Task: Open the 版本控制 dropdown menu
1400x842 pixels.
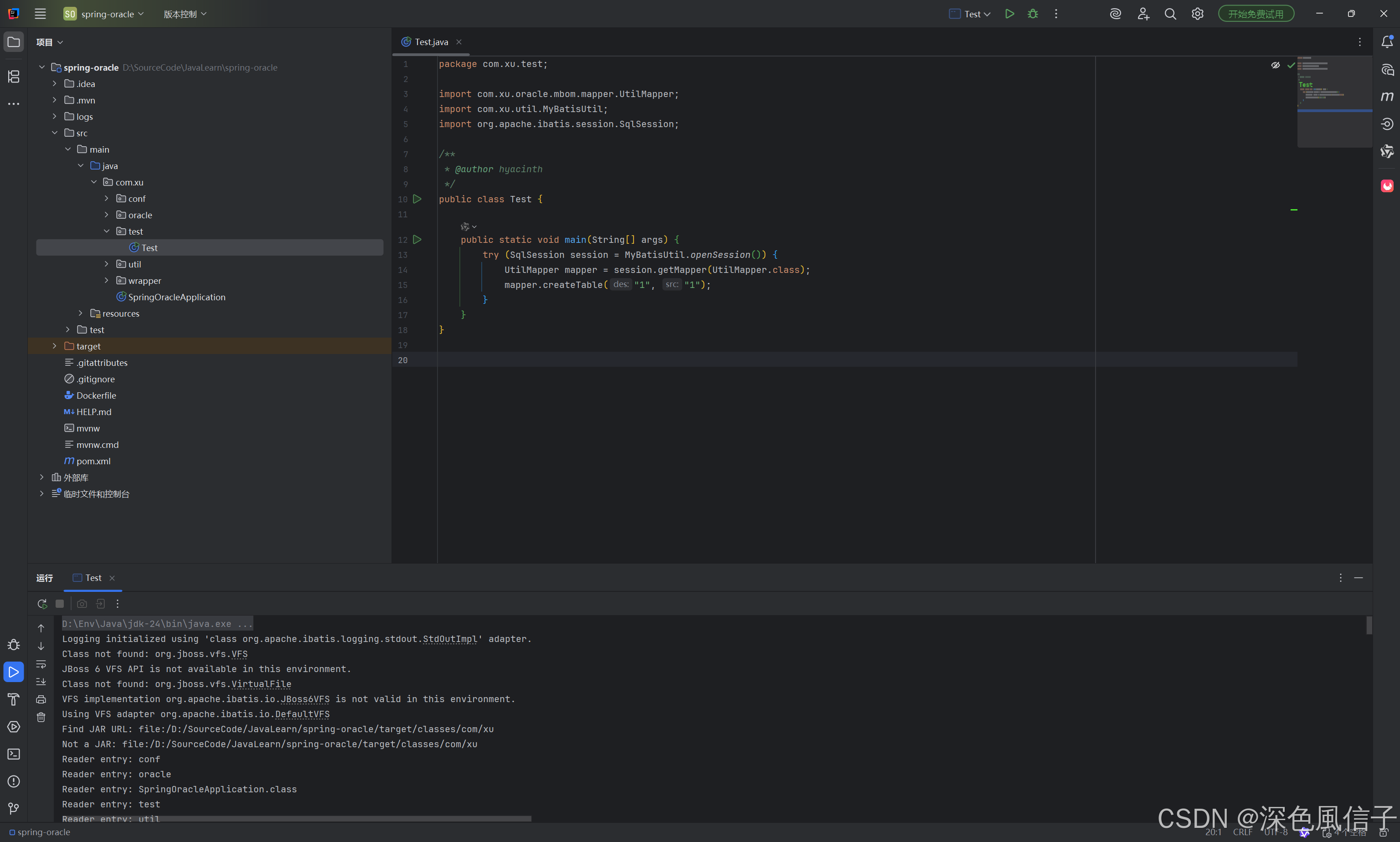Action: click(185, 14)
